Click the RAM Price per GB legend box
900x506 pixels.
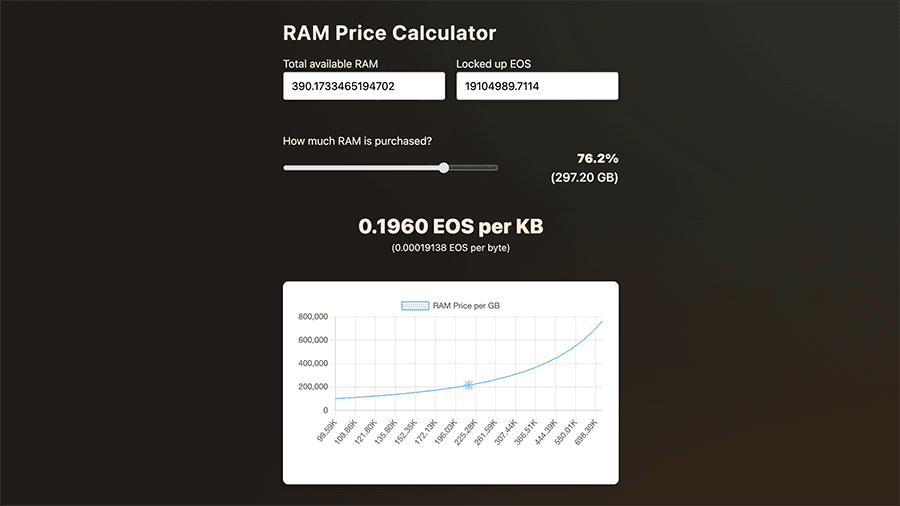point(414,305)
